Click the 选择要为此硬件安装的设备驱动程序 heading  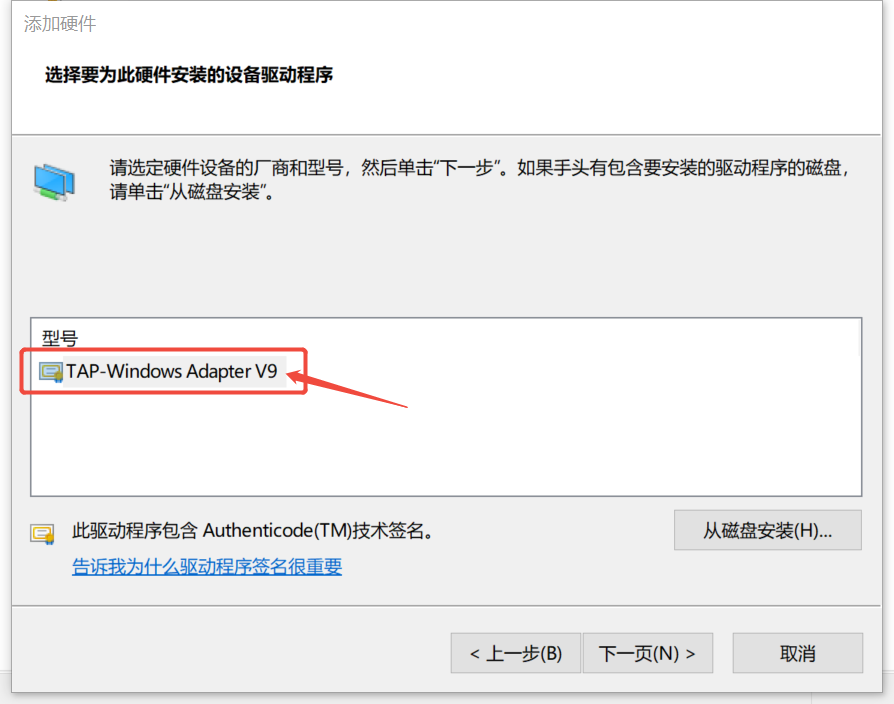click(189, 75)
